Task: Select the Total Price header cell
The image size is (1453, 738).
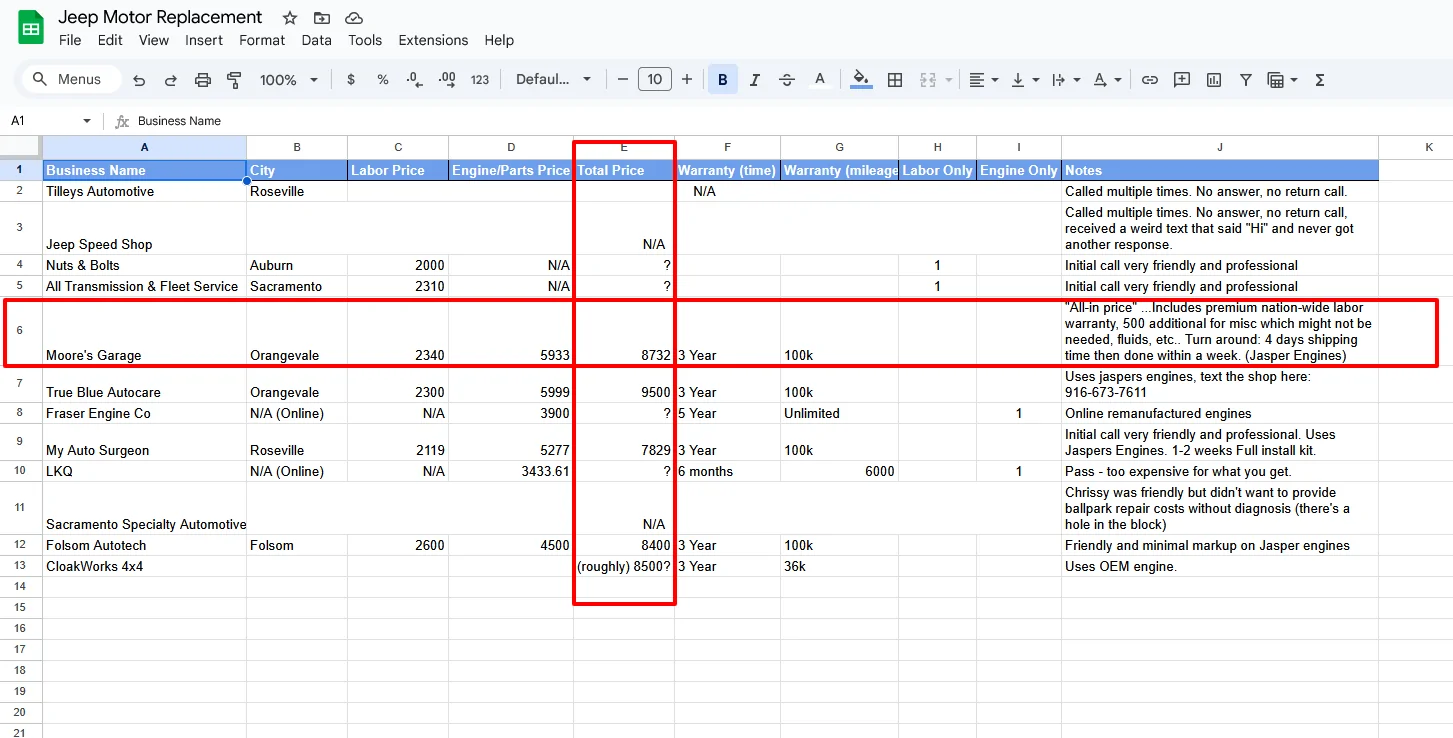Action: coord(624,170)
